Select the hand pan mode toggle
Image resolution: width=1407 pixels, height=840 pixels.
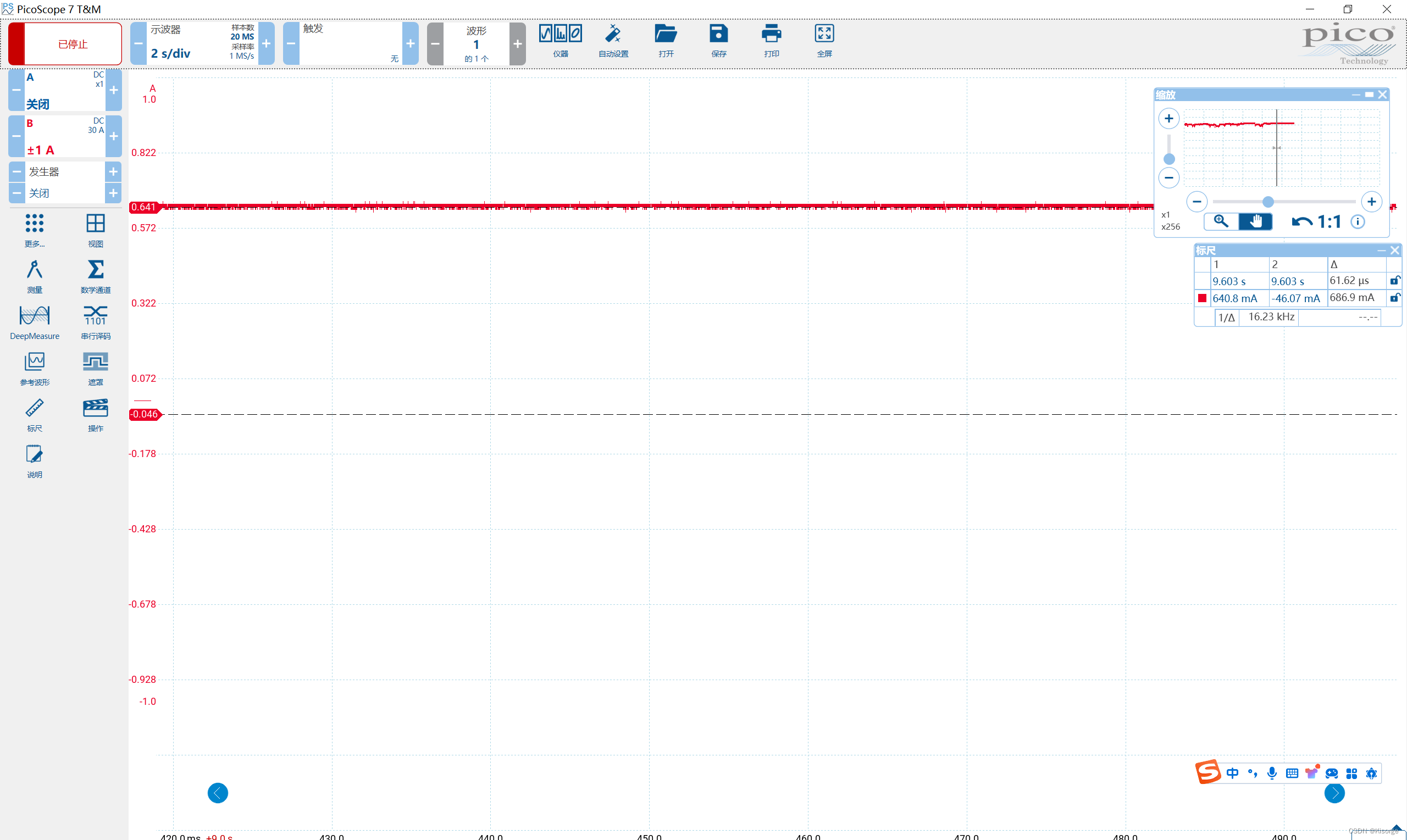[1255, 221]
